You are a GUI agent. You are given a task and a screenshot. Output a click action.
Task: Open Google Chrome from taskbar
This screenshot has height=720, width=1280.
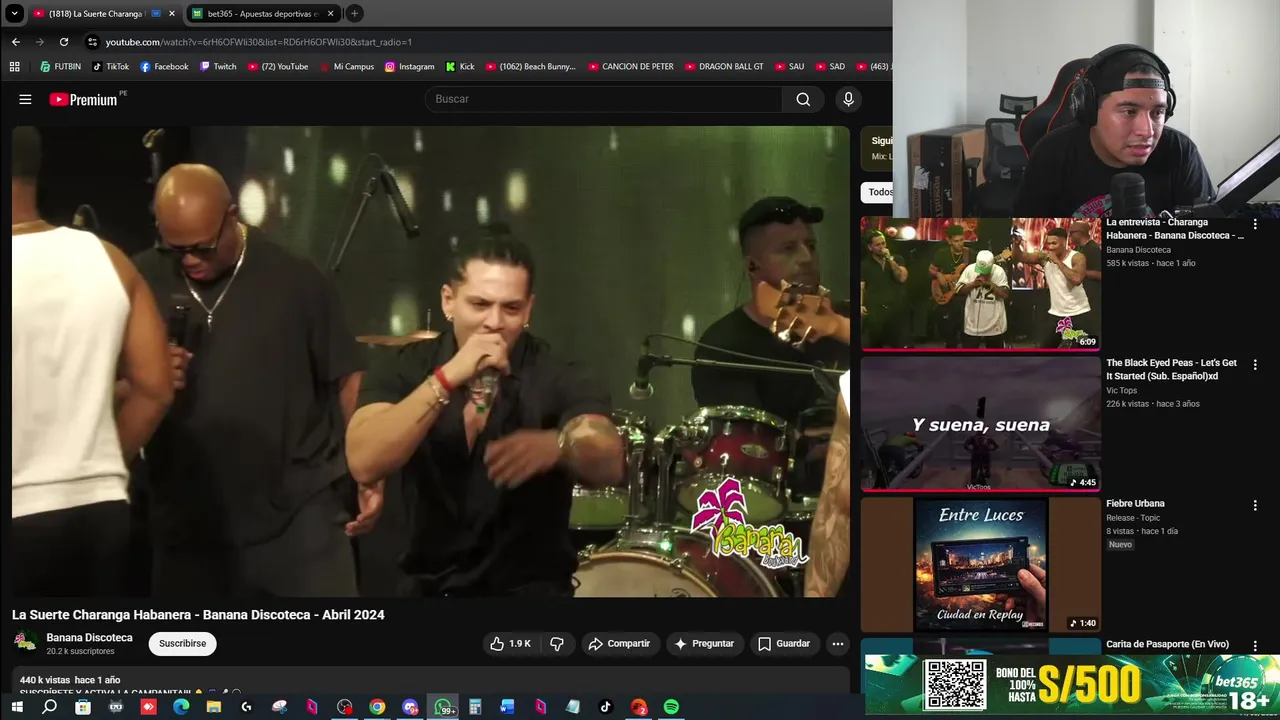(x=377, y=707)
